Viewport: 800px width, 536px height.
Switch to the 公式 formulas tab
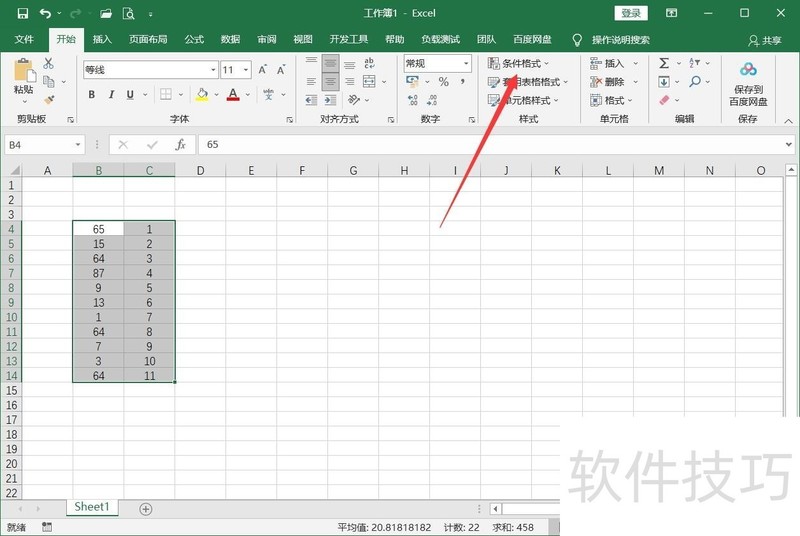pyautogui.click(x=194, y=39)
